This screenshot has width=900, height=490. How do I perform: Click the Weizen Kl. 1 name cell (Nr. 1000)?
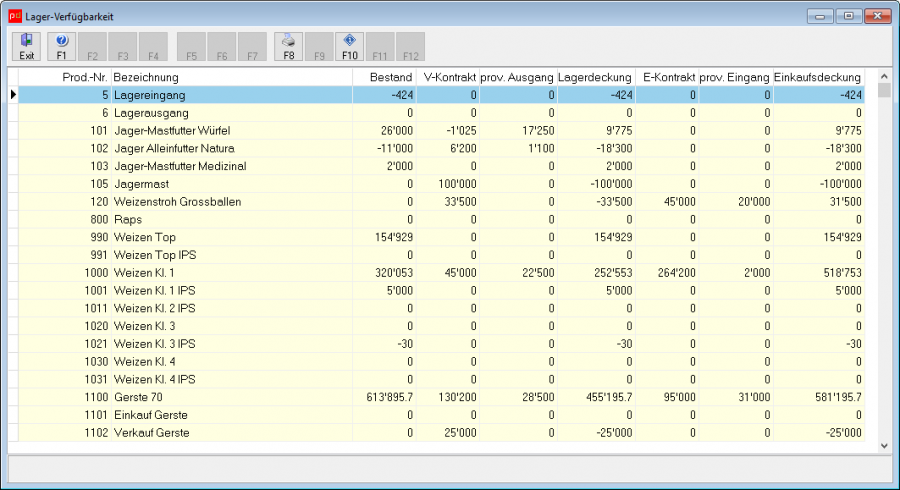[231, 273]
